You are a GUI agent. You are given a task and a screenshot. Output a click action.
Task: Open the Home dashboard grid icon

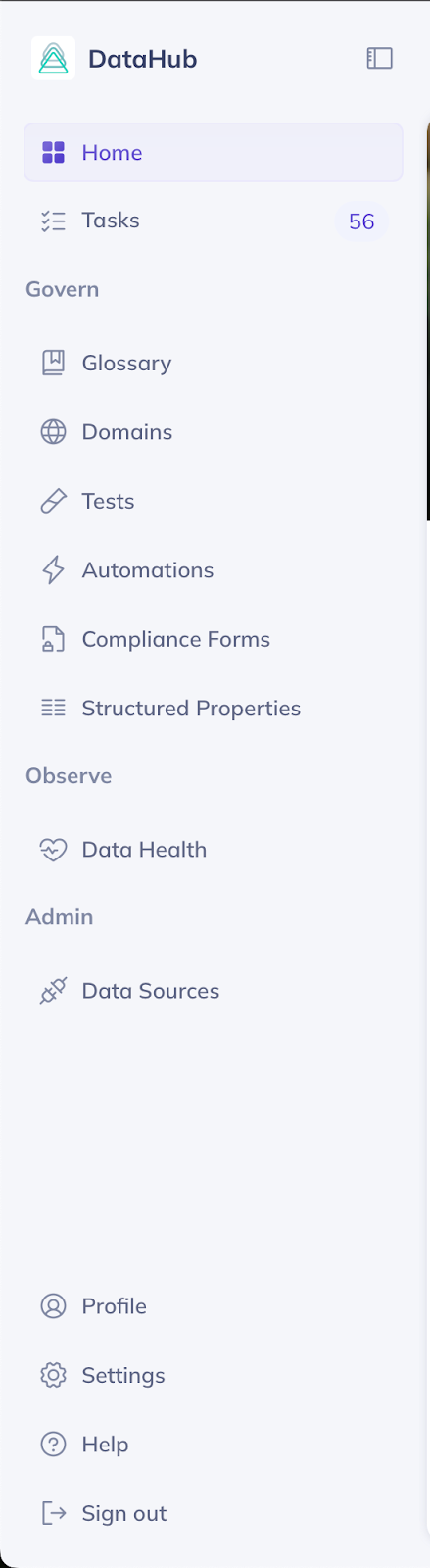[x=53, y=152]
